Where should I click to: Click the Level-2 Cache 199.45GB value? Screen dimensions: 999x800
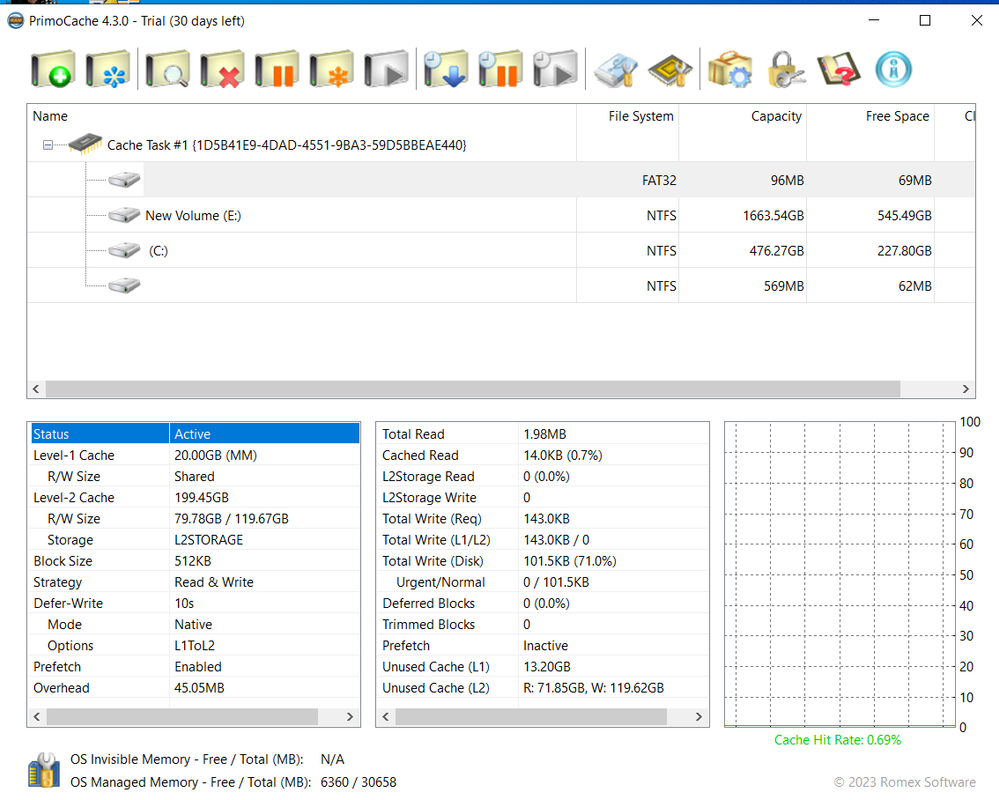click(x=201, y=497)
